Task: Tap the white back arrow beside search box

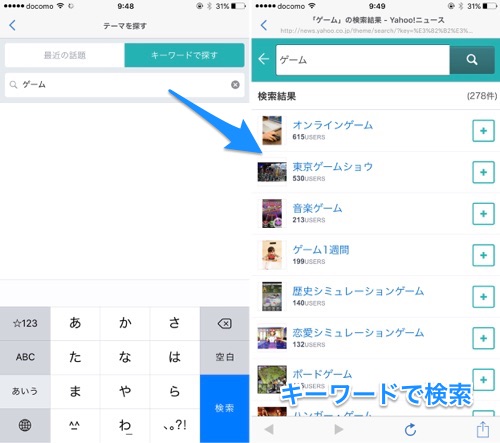Action: [x=263, y=59]
